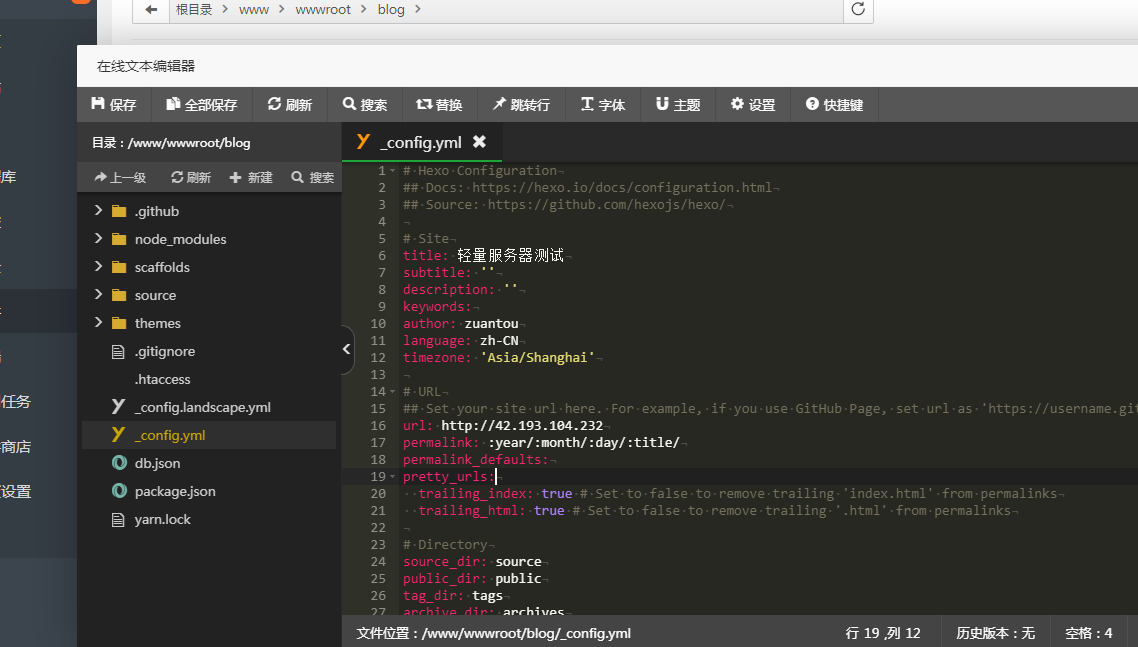Click the scaffolds folder icon

click(119, 267)
